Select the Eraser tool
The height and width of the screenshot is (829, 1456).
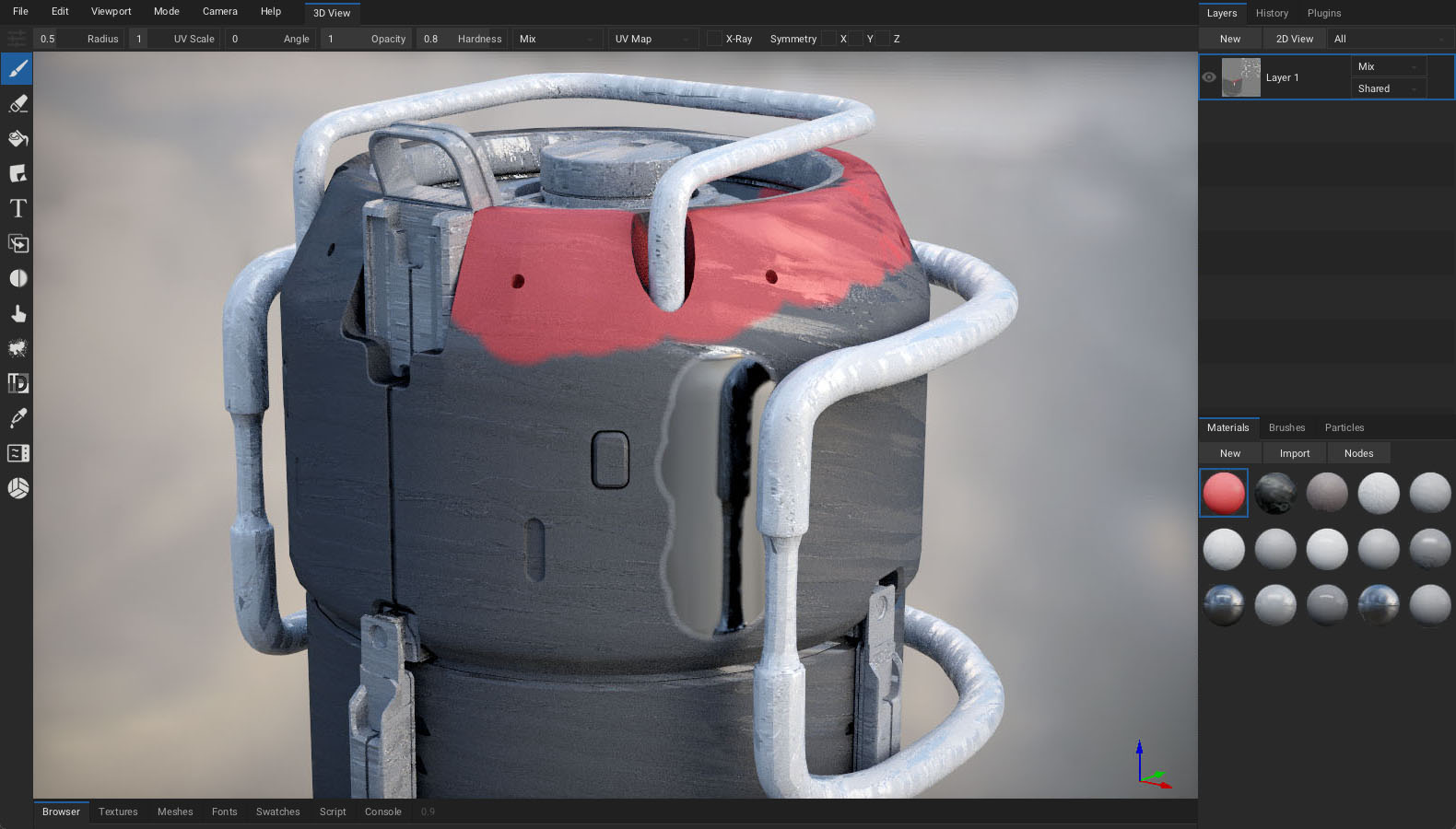(x=18, y=104)
